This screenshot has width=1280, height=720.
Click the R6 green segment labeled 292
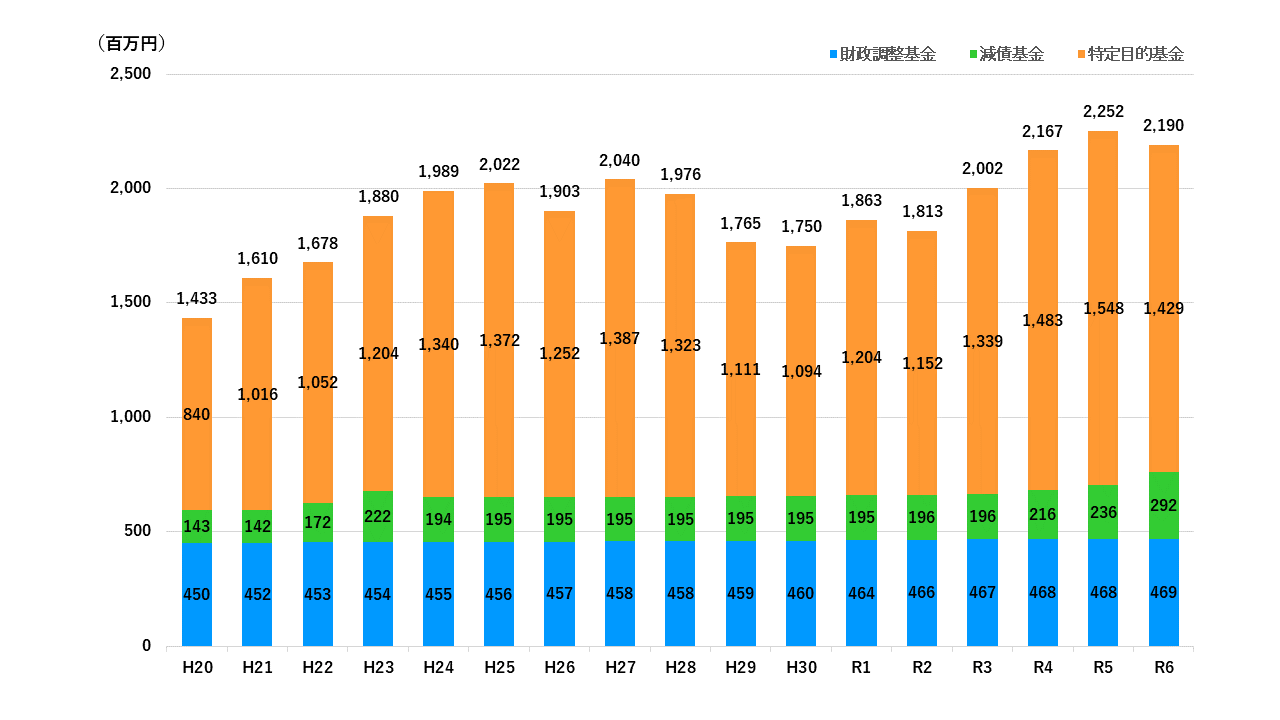[x=1163, y=505]
